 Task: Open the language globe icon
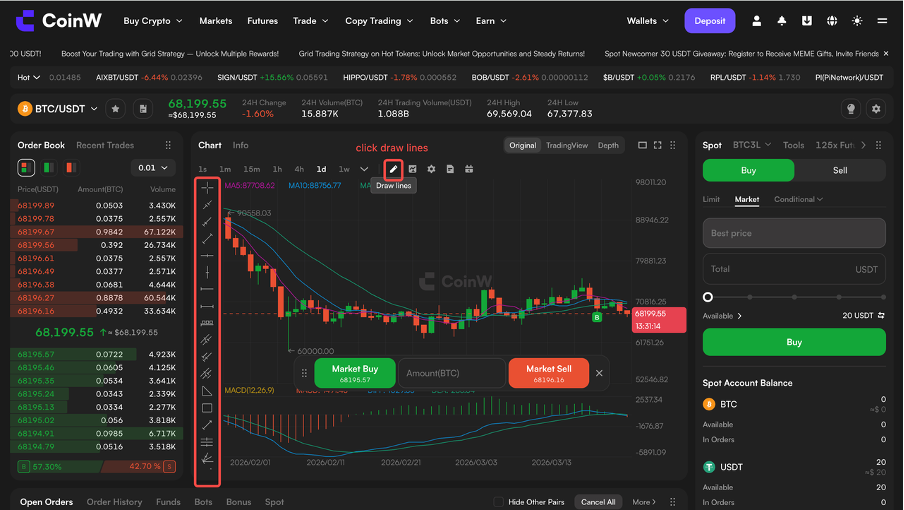click(832, 21)
